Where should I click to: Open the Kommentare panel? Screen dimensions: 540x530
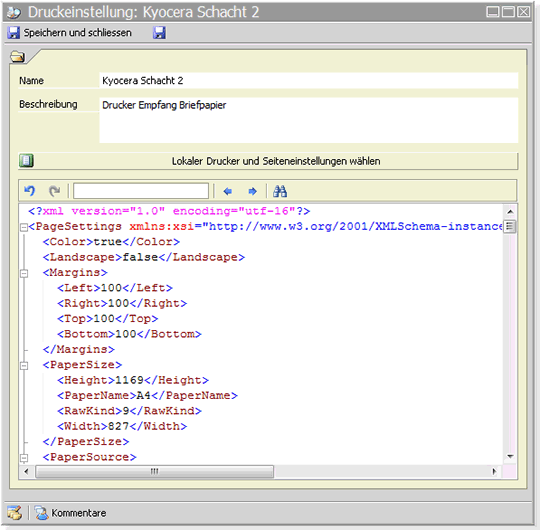pyautogui.click(x=71, y=513)
